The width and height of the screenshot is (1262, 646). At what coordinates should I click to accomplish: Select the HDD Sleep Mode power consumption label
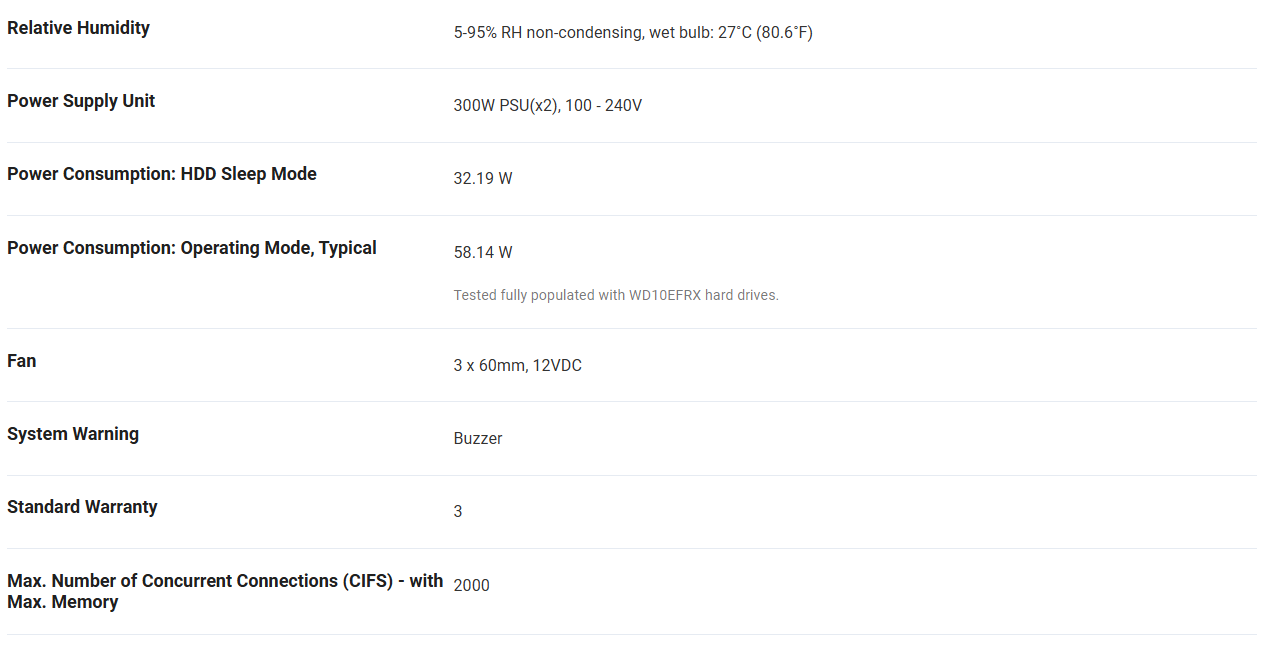(x=162, y=174)
